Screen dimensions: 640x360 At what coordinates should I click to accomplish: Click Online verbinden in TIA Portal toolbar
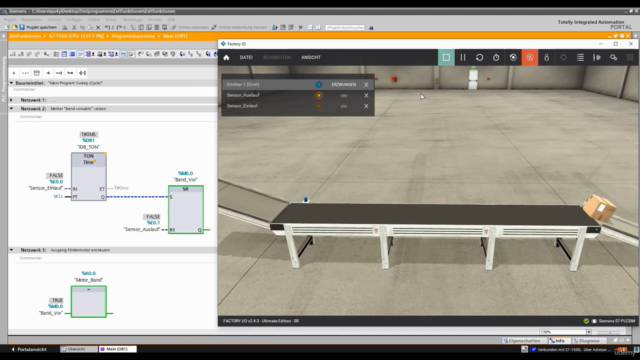(x=190, y=27)
